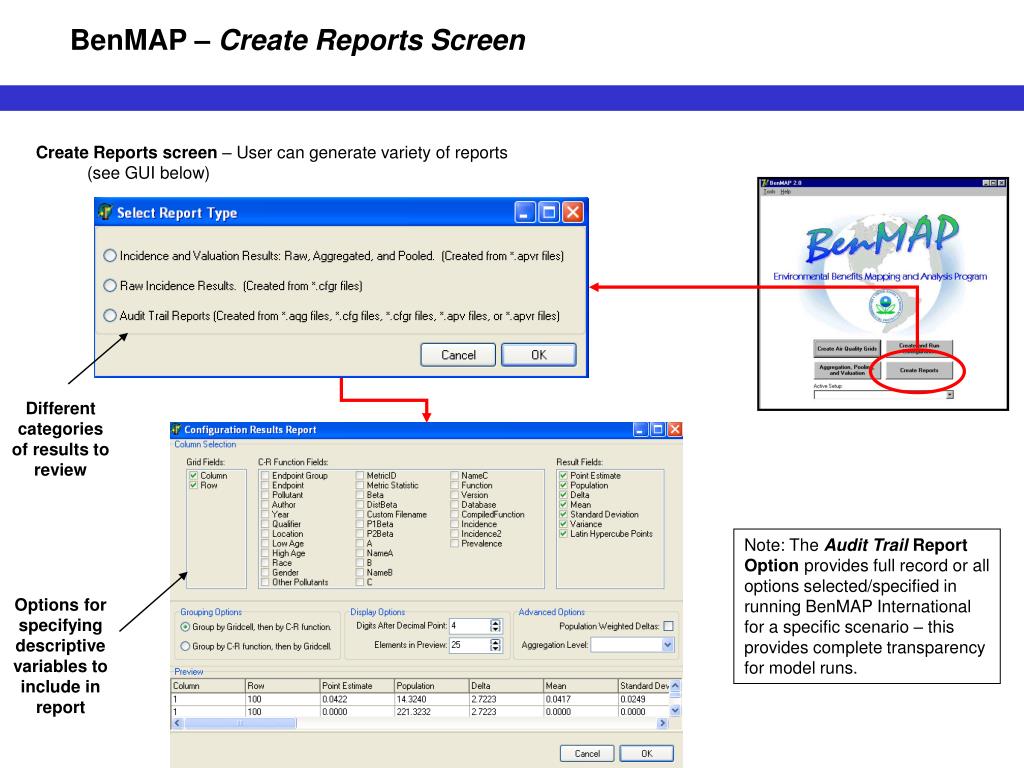This screenshot has width=1024, height=768.
Task: Check the MetricID field
Action: (x=360, y=476)
